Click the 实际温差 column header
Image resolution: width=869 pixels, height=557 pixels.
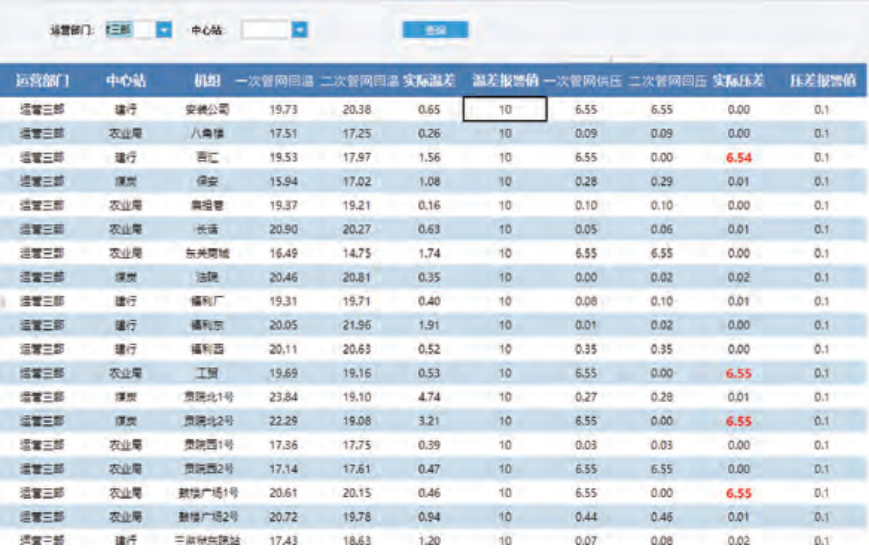(430, 80)
